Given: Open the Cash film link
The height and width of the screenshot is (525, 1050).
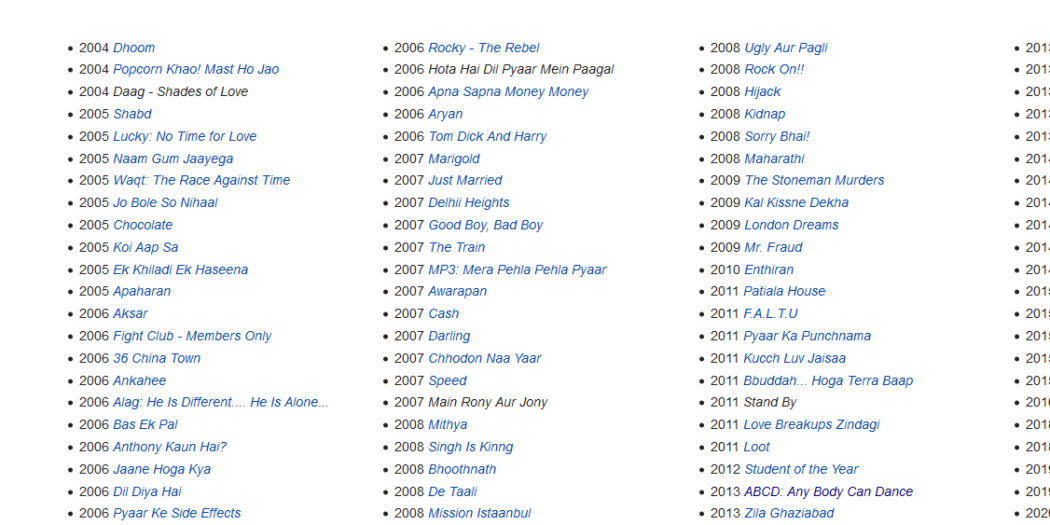Looking at the screenshot, I should pyautogui.click(x=444, y=313).
